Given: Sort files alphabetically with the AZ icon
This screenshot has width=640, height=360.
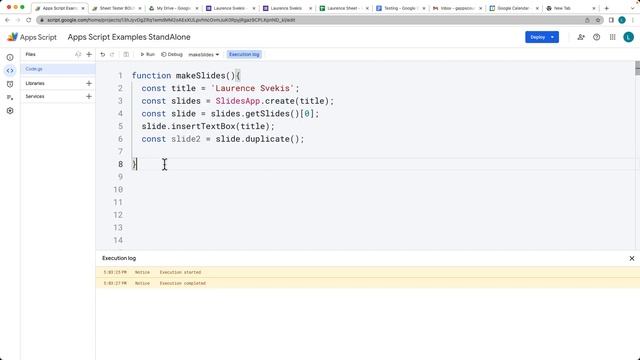Looking at the screenshot, I should click(78, 54).
